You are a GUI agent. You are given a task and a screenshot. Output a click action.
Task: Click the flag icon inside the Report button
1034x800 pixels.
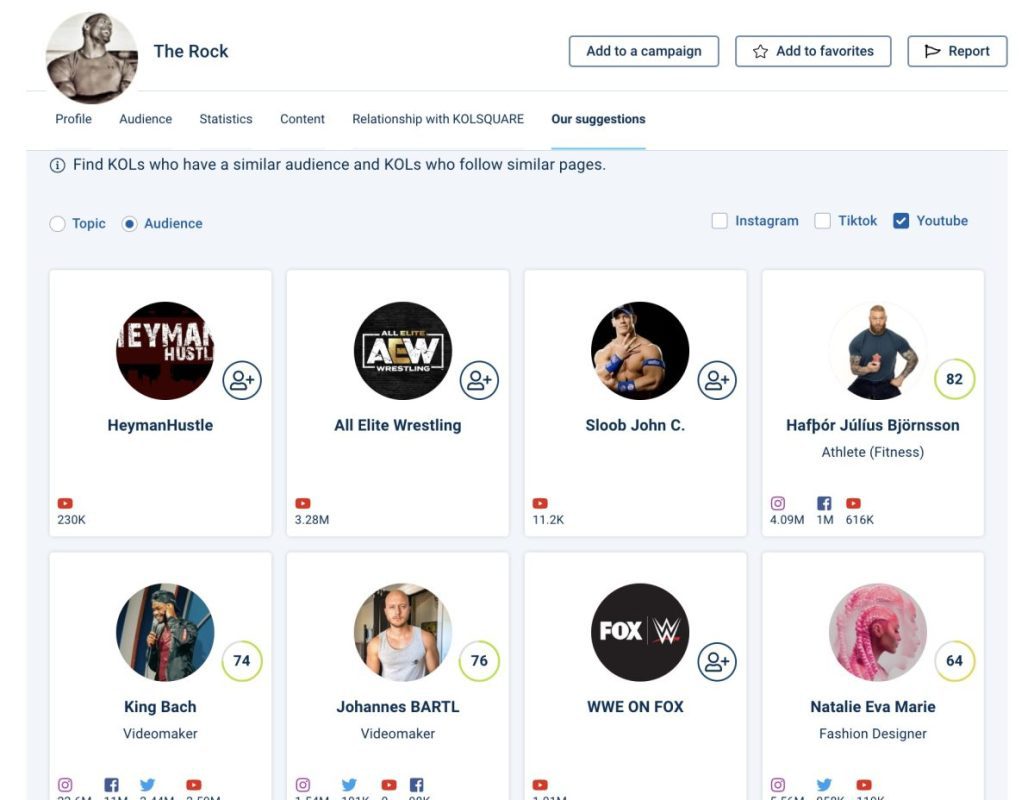934,50
